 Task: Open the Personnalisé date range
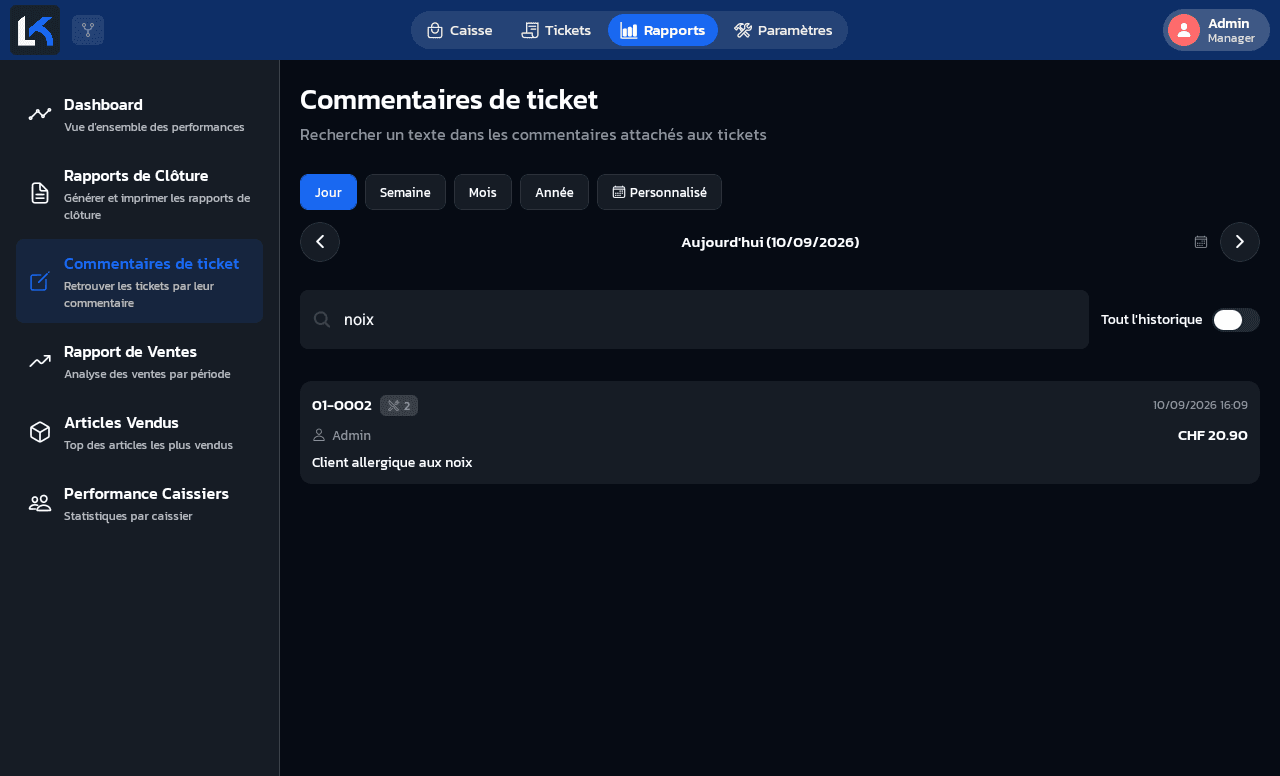pyautogui.click(x=659, y=192)
